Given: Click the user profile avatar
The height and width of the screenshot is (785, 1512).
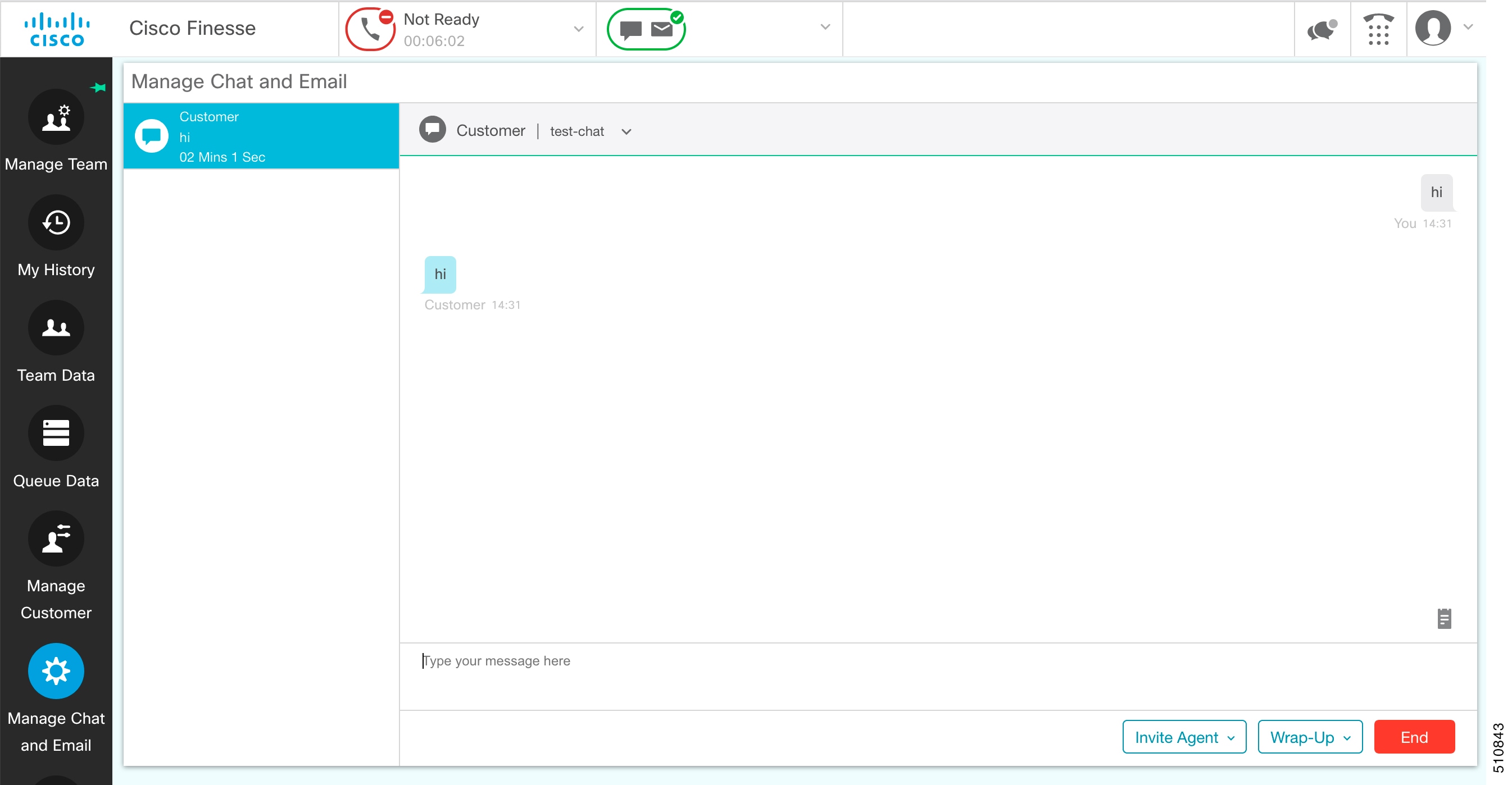Looking at the screenshot, I should [x=1433, y=28].
